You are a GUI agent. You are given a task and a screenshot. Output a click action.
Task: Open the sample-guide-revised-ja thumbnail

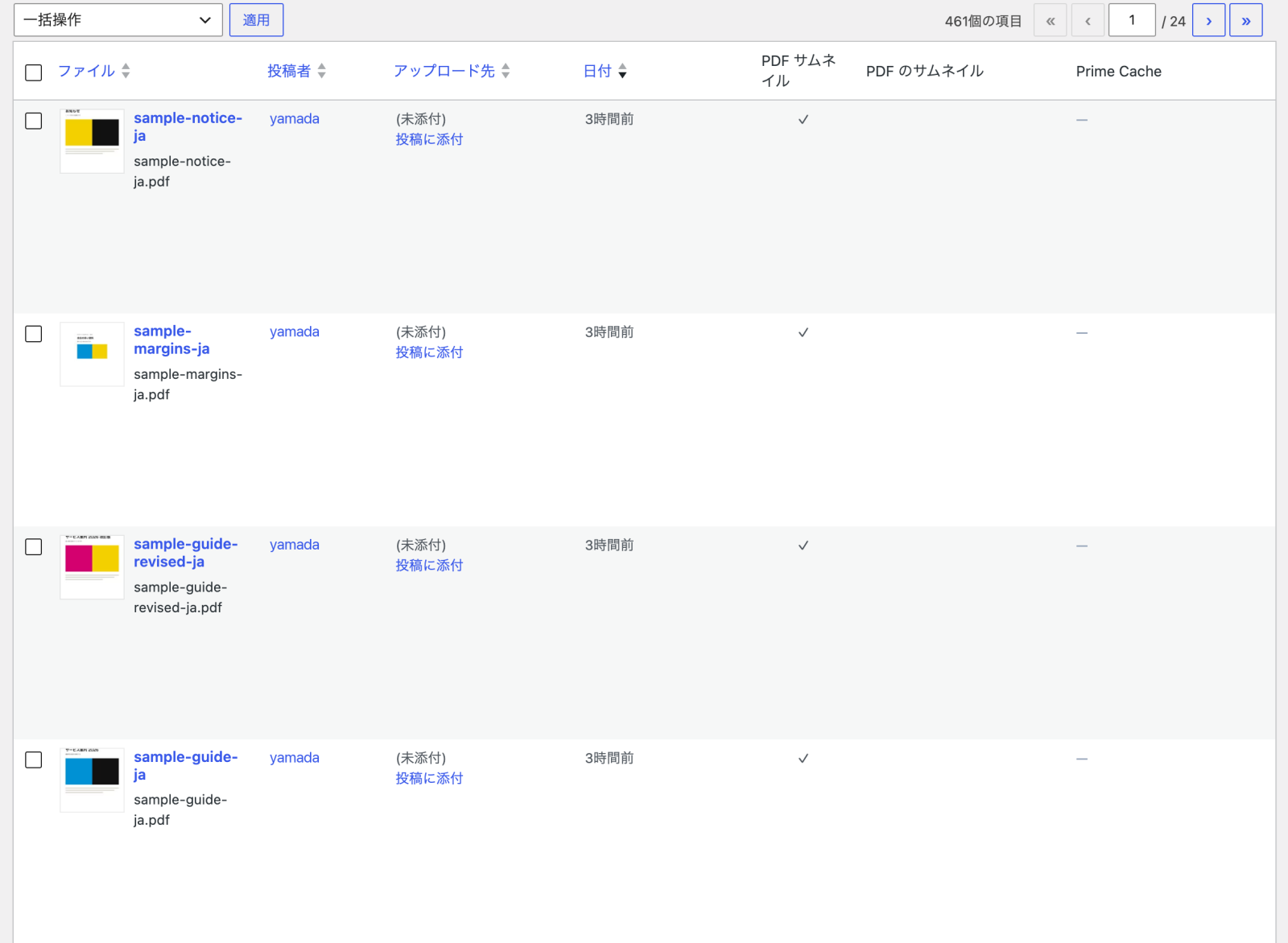click(92, 567)
